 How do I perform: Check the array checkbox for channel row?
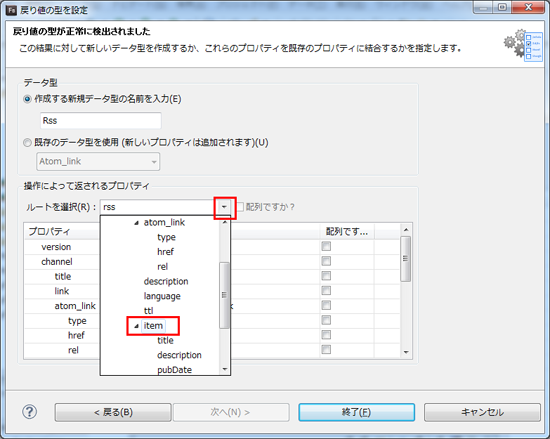point(326,261)
